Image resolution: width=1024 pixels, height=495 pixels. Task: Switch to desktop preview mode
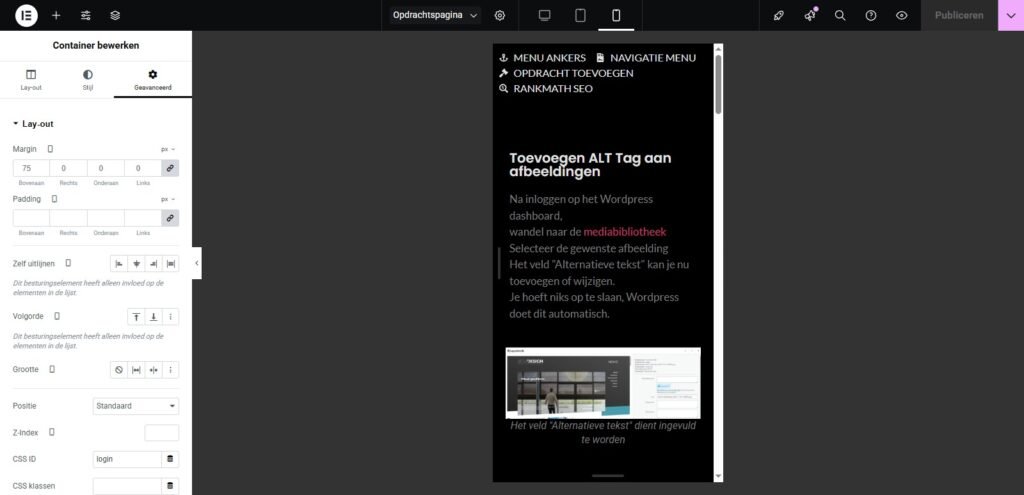pyautogui.click(x=545, y=15)
